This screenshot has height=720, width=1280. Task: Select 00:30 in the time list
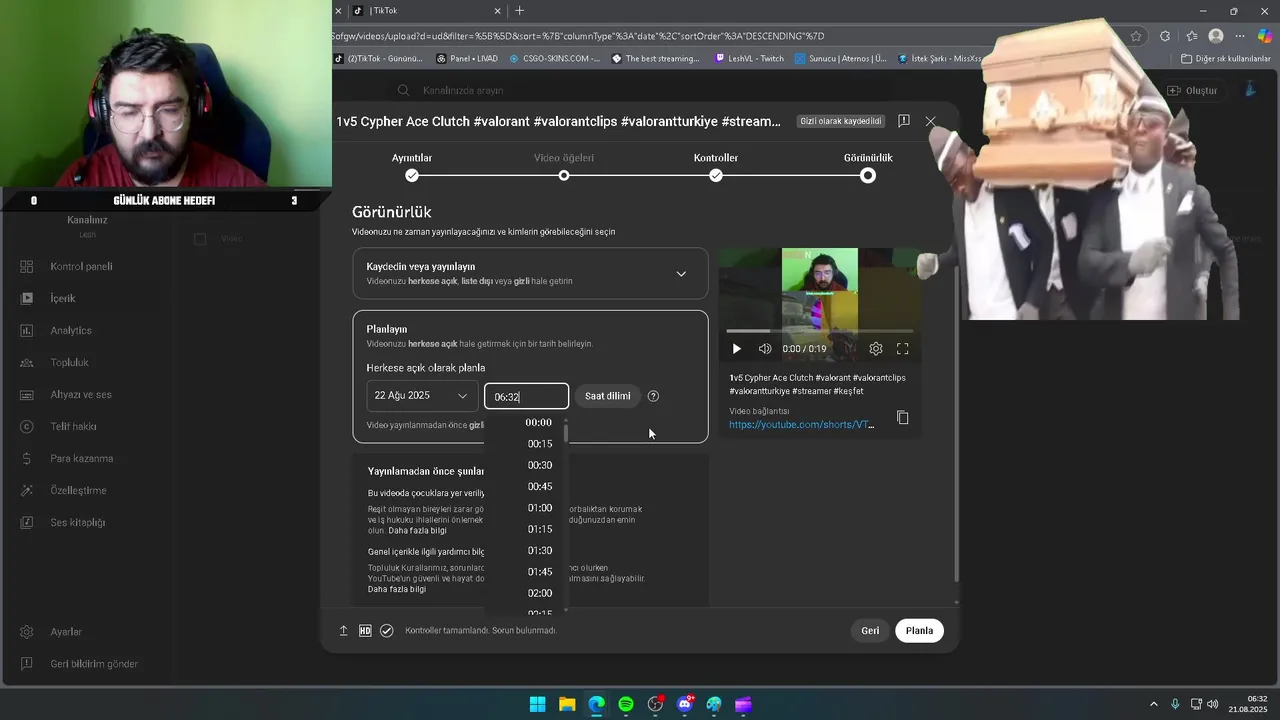coord(539,465)
